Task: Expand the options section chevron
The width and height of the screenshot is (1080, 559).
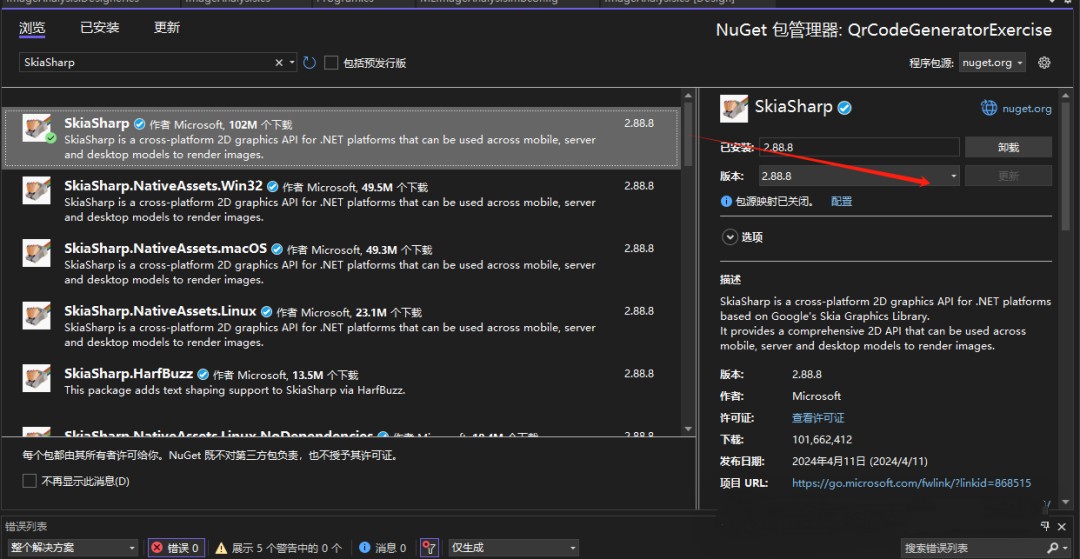Action: (x=727, y=237)
